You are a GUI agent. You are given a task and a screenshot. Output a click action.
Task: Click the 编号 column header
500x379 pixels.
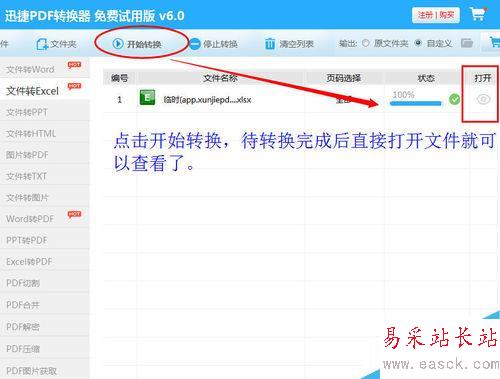120,78
